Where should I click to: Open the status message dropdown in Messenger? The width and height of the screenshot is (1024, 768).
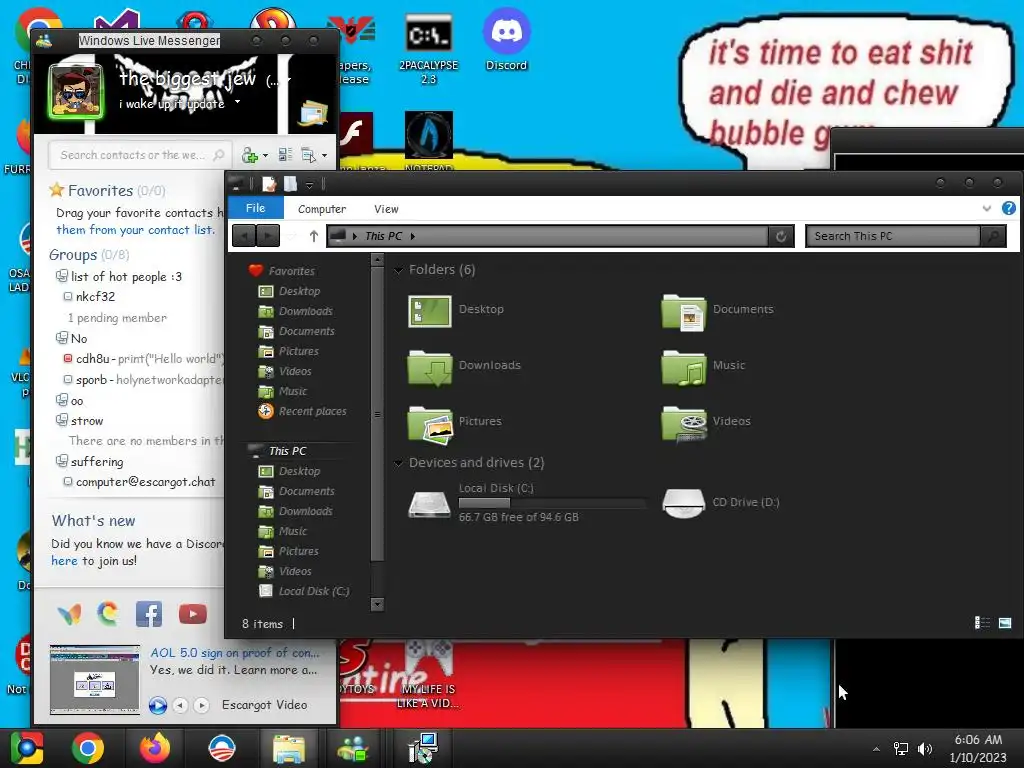pos(237,102)
